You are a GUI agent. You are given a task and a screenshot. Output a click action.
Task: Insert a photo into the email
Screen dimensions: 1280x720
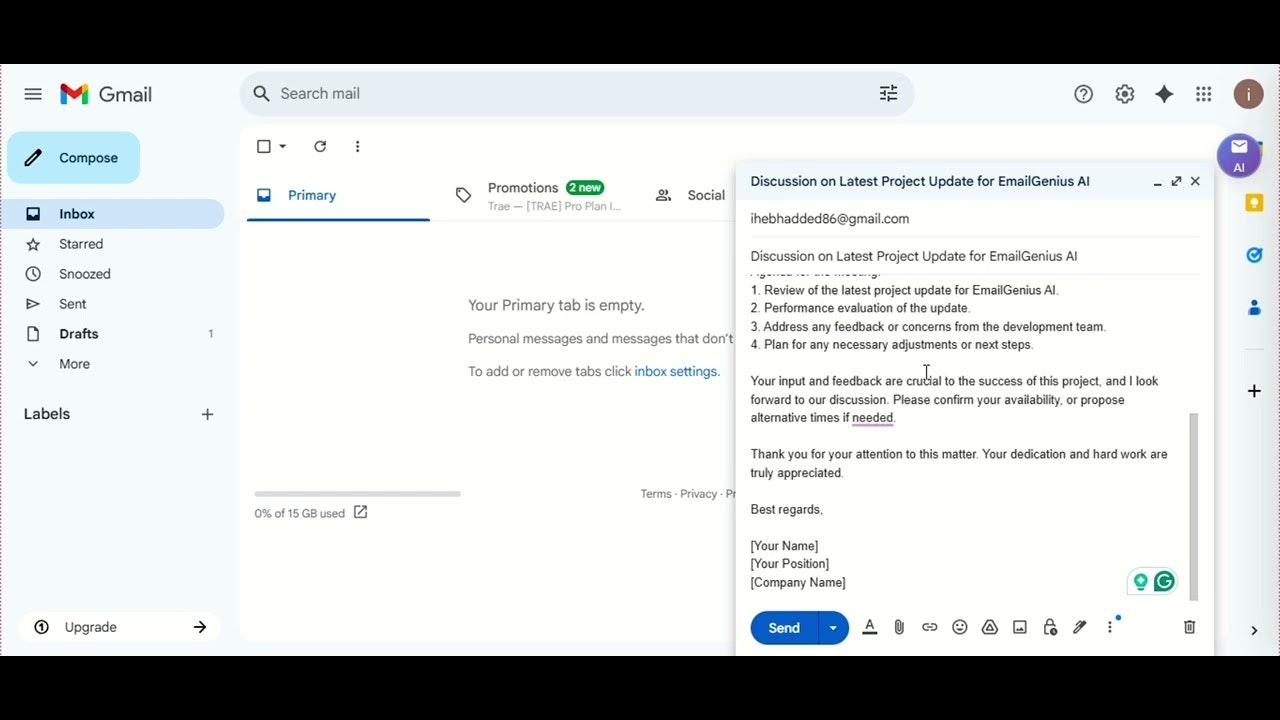click(x=1019, y=627)
